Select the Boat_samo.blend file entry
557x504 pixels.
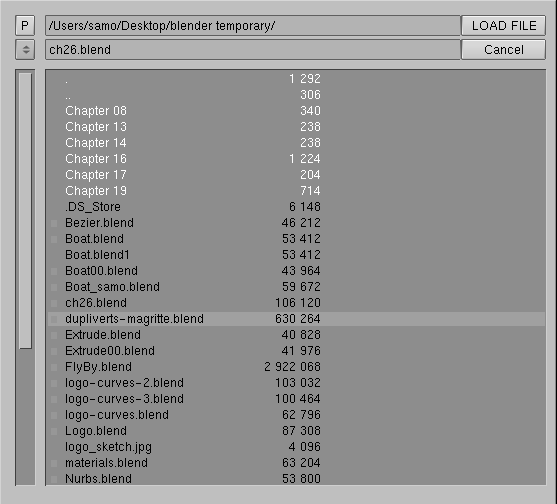[297, 287]
